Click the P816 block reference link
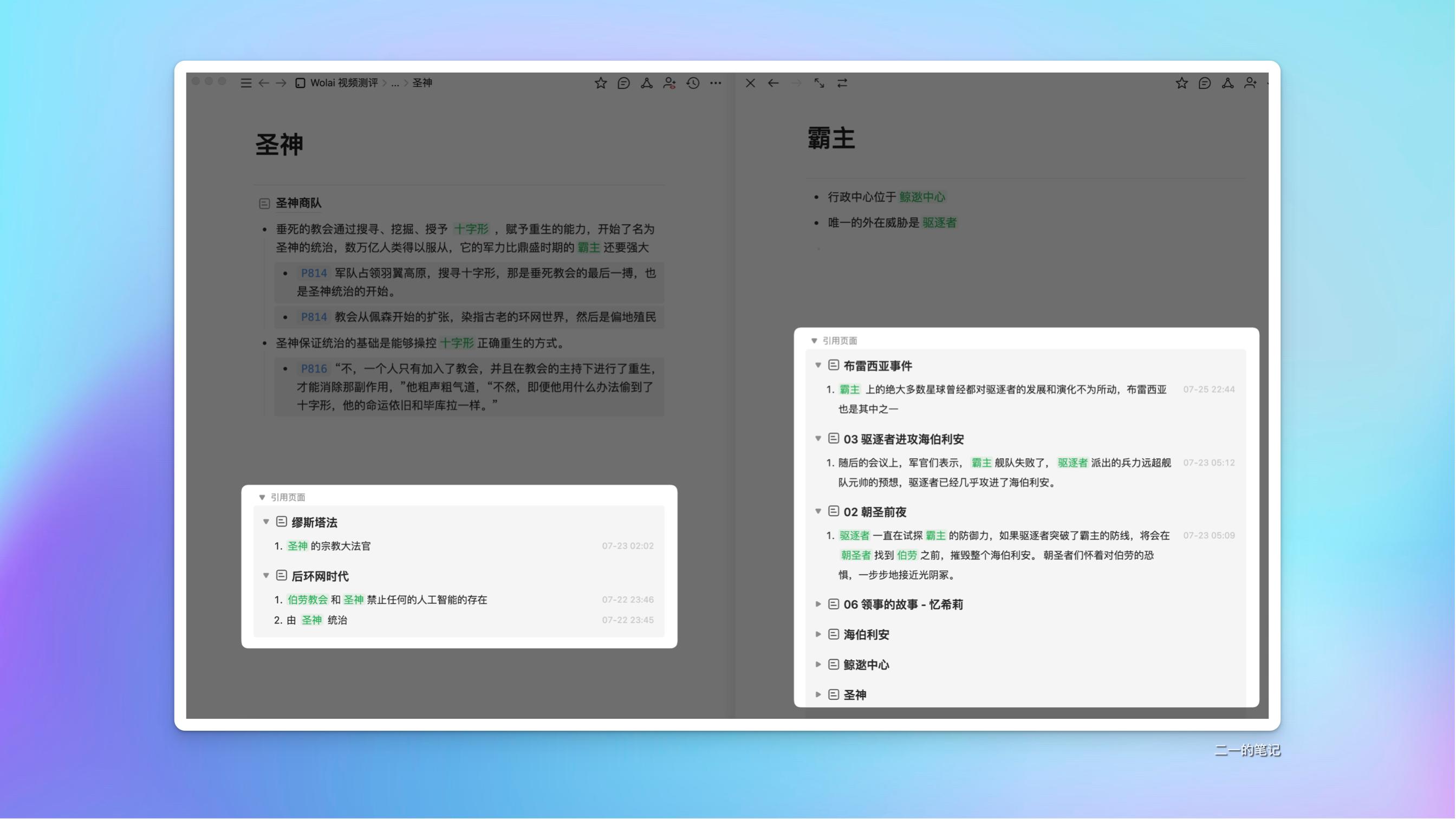Image resolution: width=1456 pixels, height=819 pixels. (313, 368)
